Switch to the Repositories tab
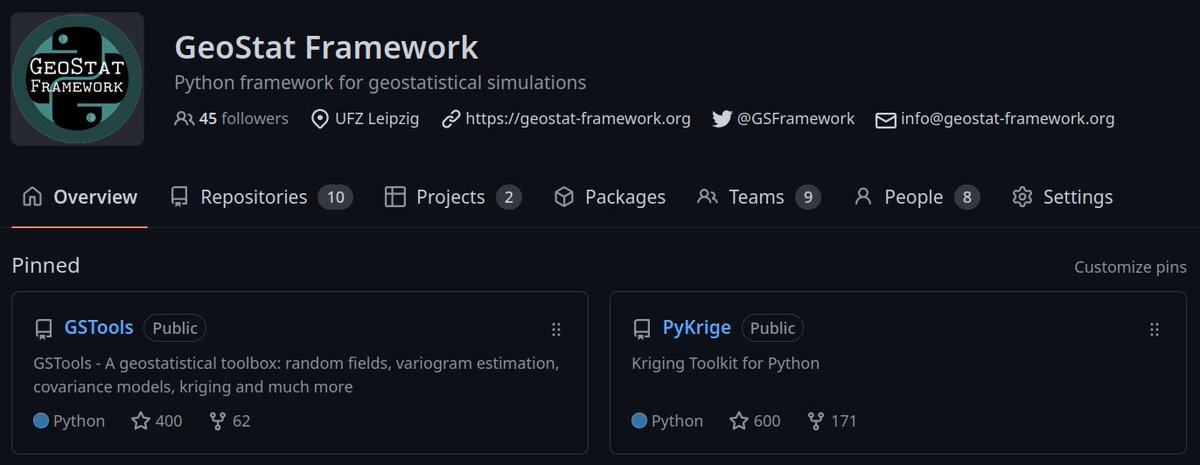 click(261, 197)
